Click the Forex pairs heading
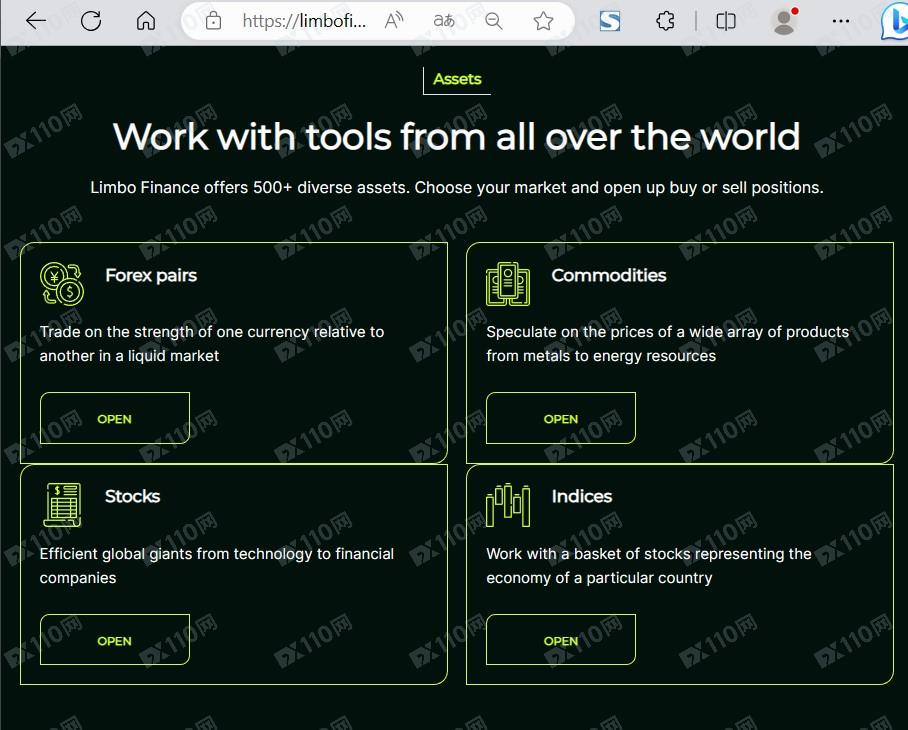908x730 pixels. click(151, 276)
